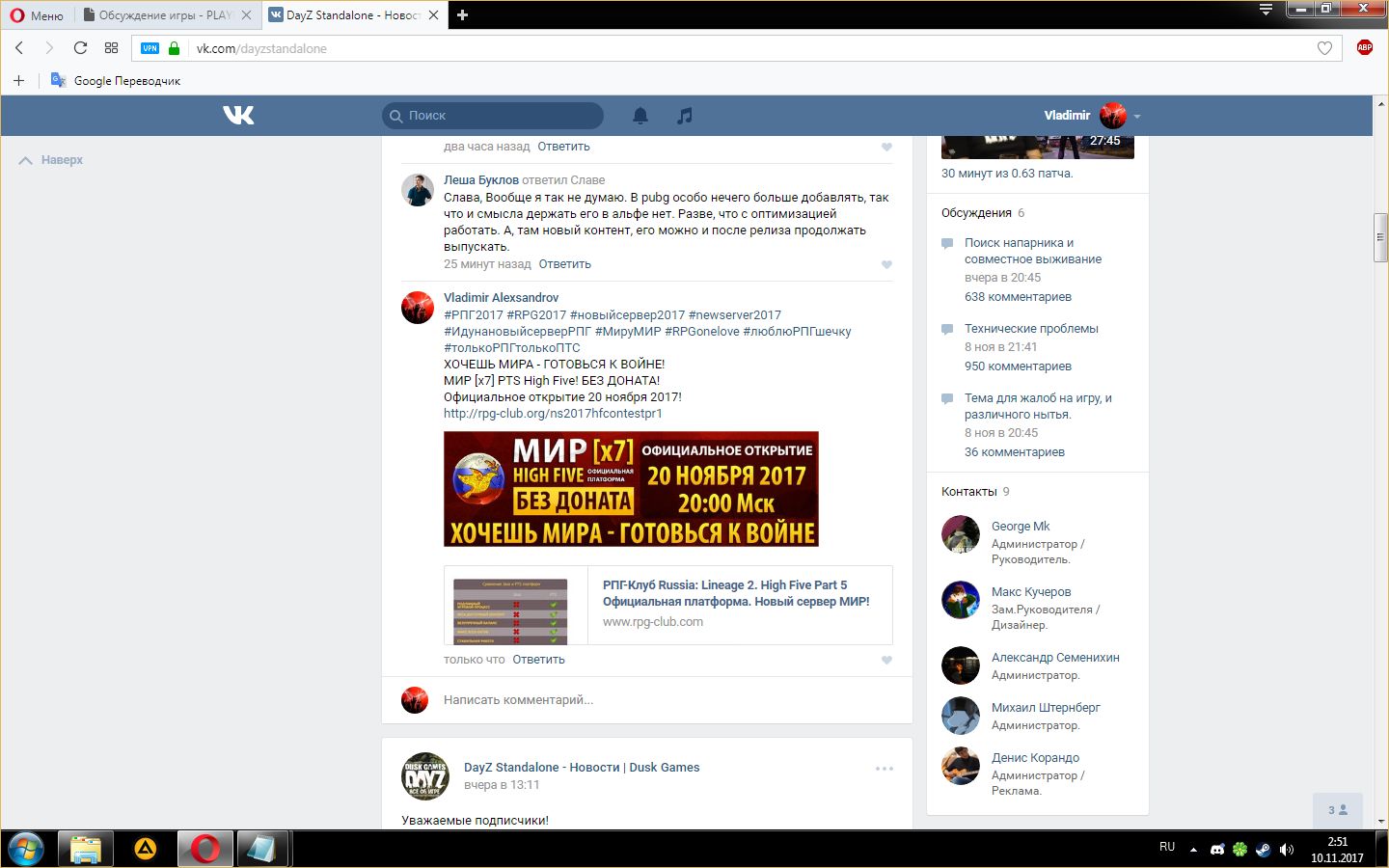Click the Наверх back-to-top link

51,160
